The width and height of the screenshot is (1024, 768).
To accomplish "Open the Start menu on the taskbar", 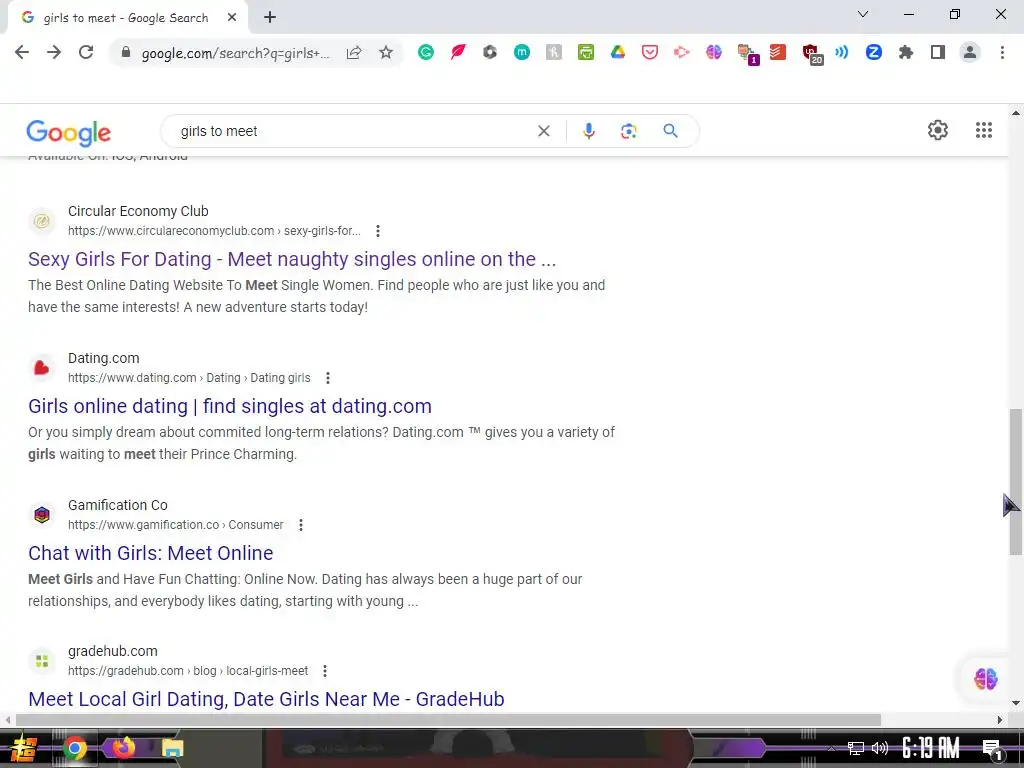I will (x=24, y=748).
